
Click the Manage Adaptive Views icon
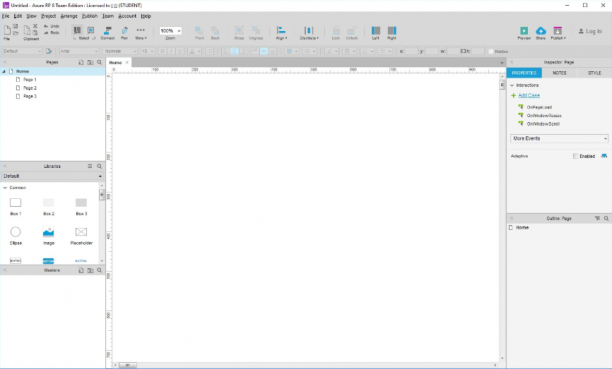pyautogui.click(x=604, y=156)
